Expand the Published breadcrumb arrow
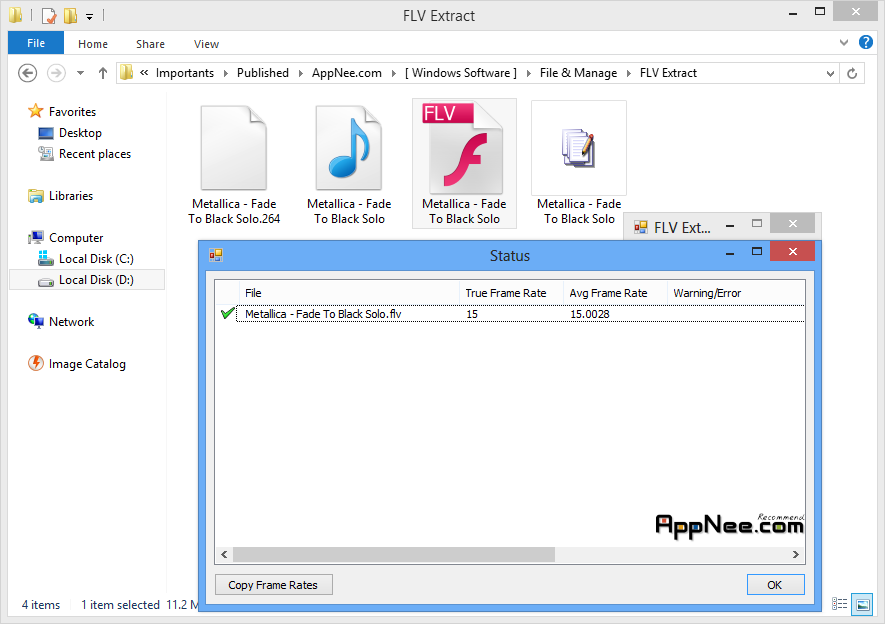 pyautogui.click(x=301, y=73)
